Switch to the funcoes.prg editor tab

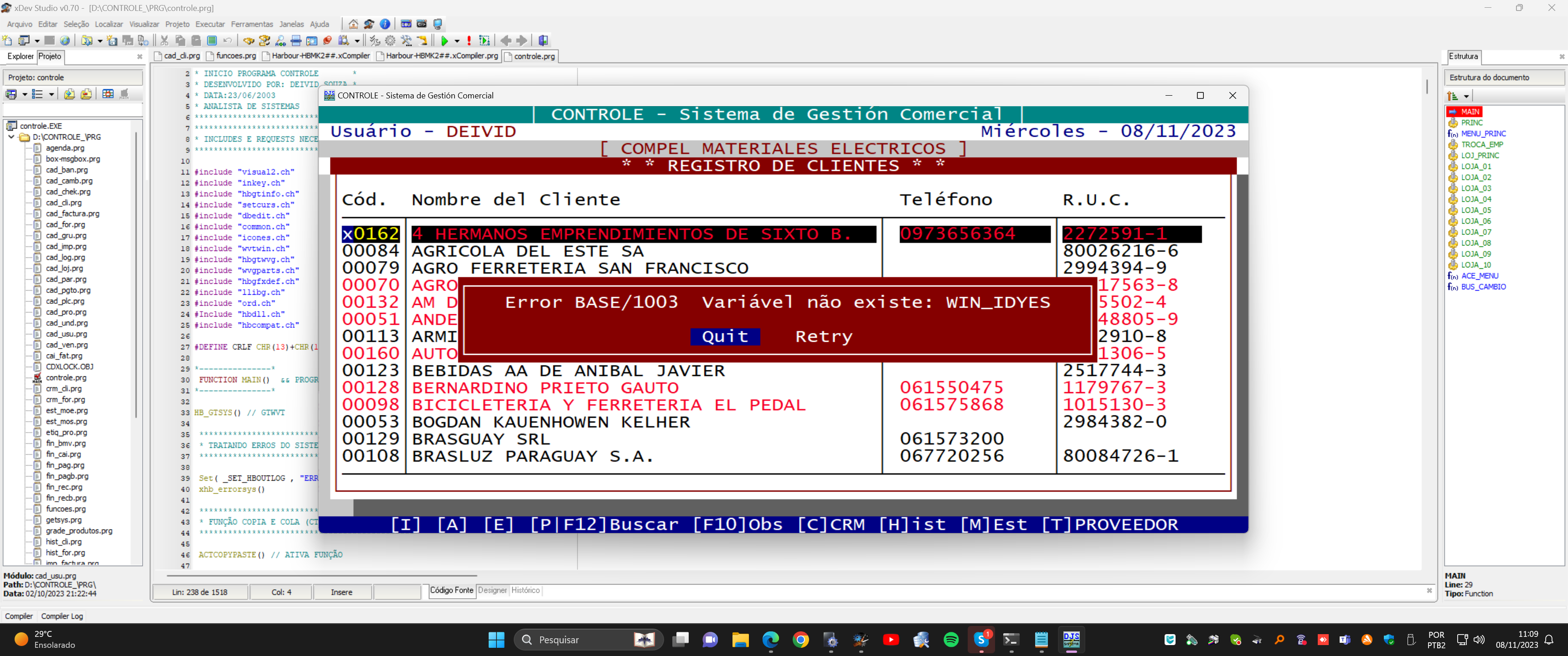(x=236, y=56)
